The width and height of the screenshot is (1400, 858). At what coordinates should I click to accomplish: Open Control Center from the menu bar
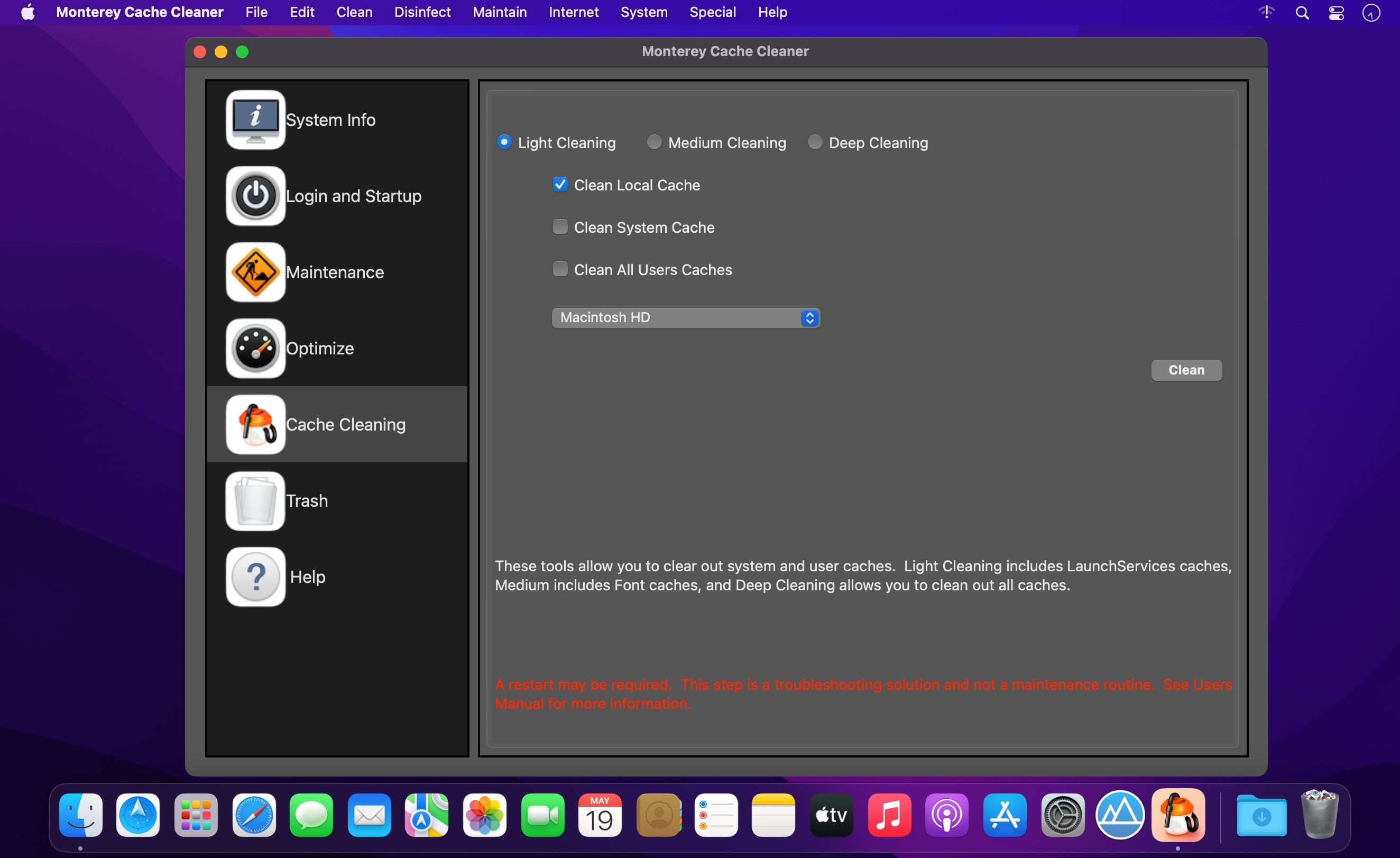(1336, 13)
